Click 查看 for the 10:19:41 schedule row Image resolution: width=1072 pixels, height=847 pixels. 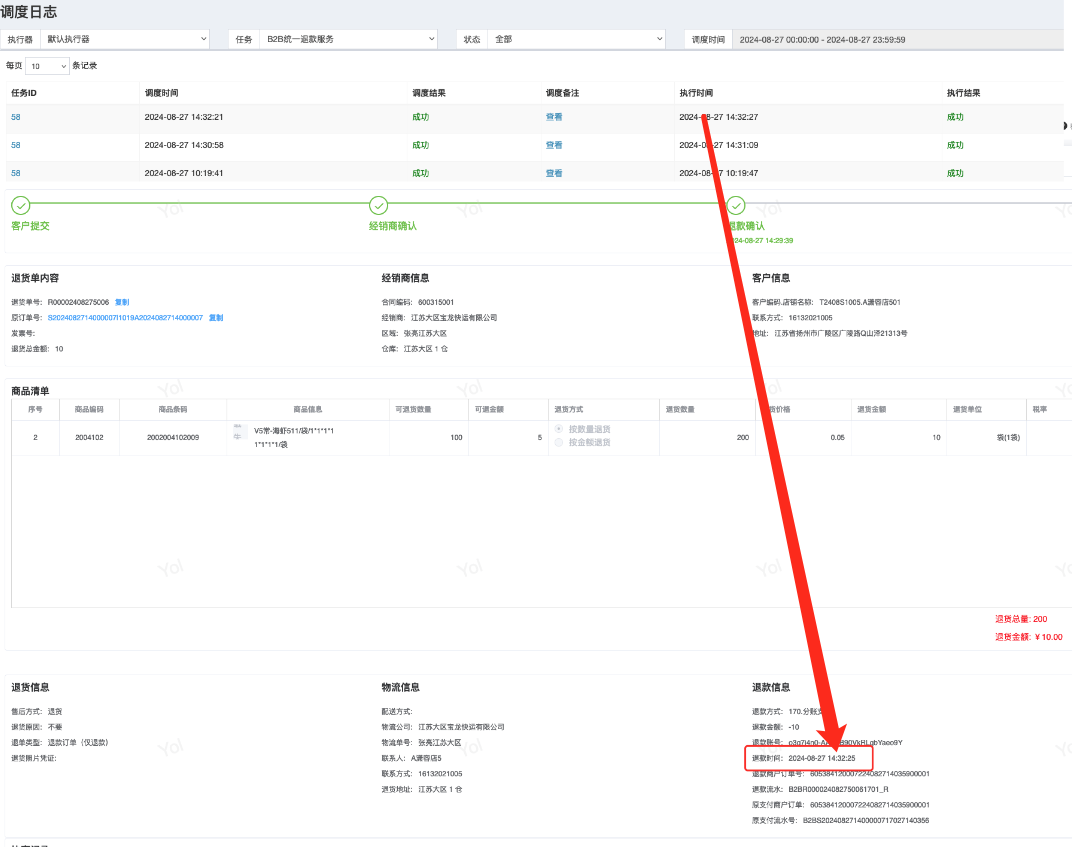(554, 173)
